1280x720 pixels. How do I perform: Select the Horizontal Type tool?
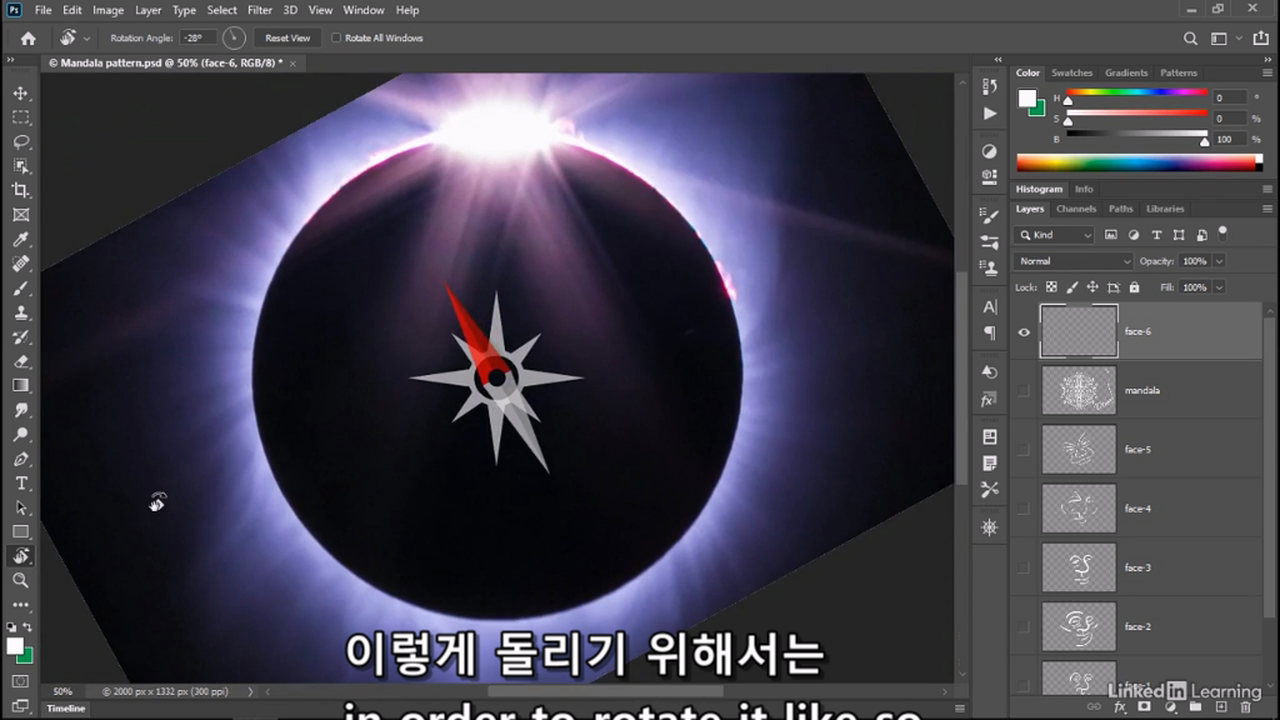[21, 484]
